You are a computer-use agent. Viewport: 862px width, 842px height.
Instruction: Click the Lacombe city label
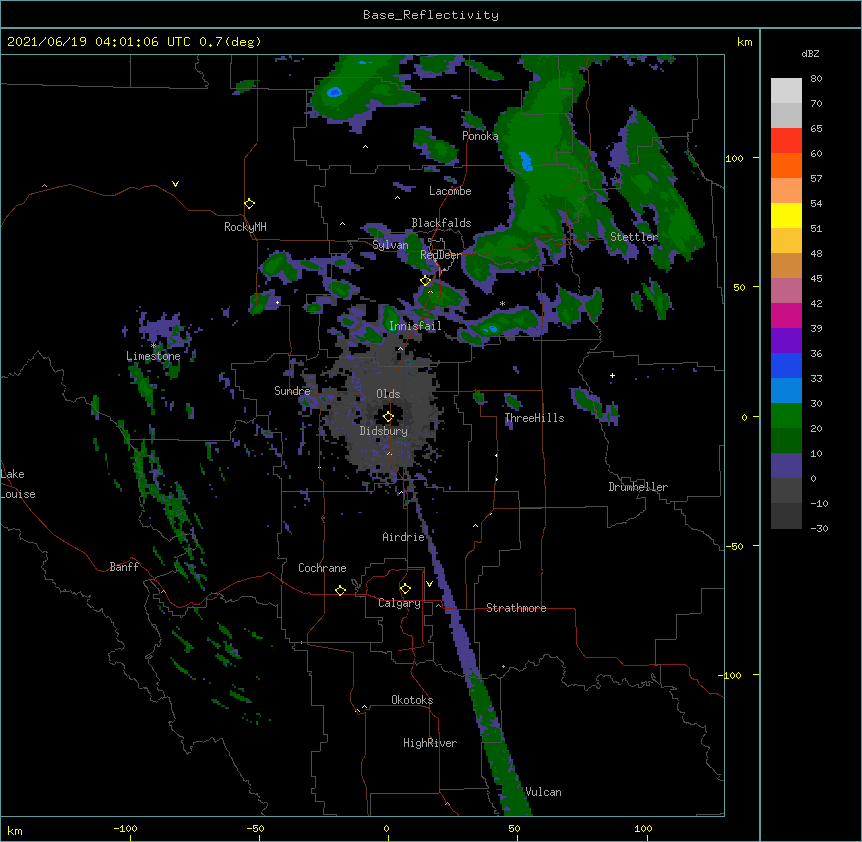pos(450,191)
